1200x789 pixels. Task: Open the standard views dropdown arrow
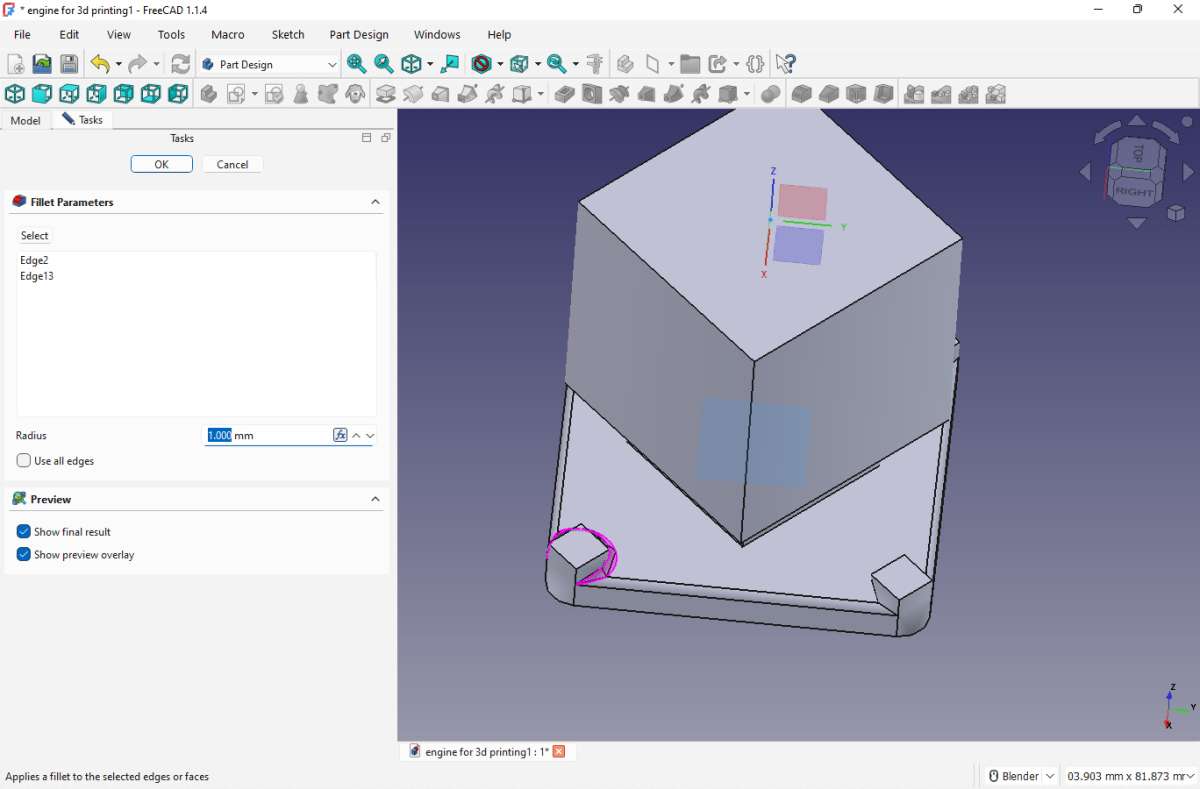pyautogui.click(x=430, y=64)
